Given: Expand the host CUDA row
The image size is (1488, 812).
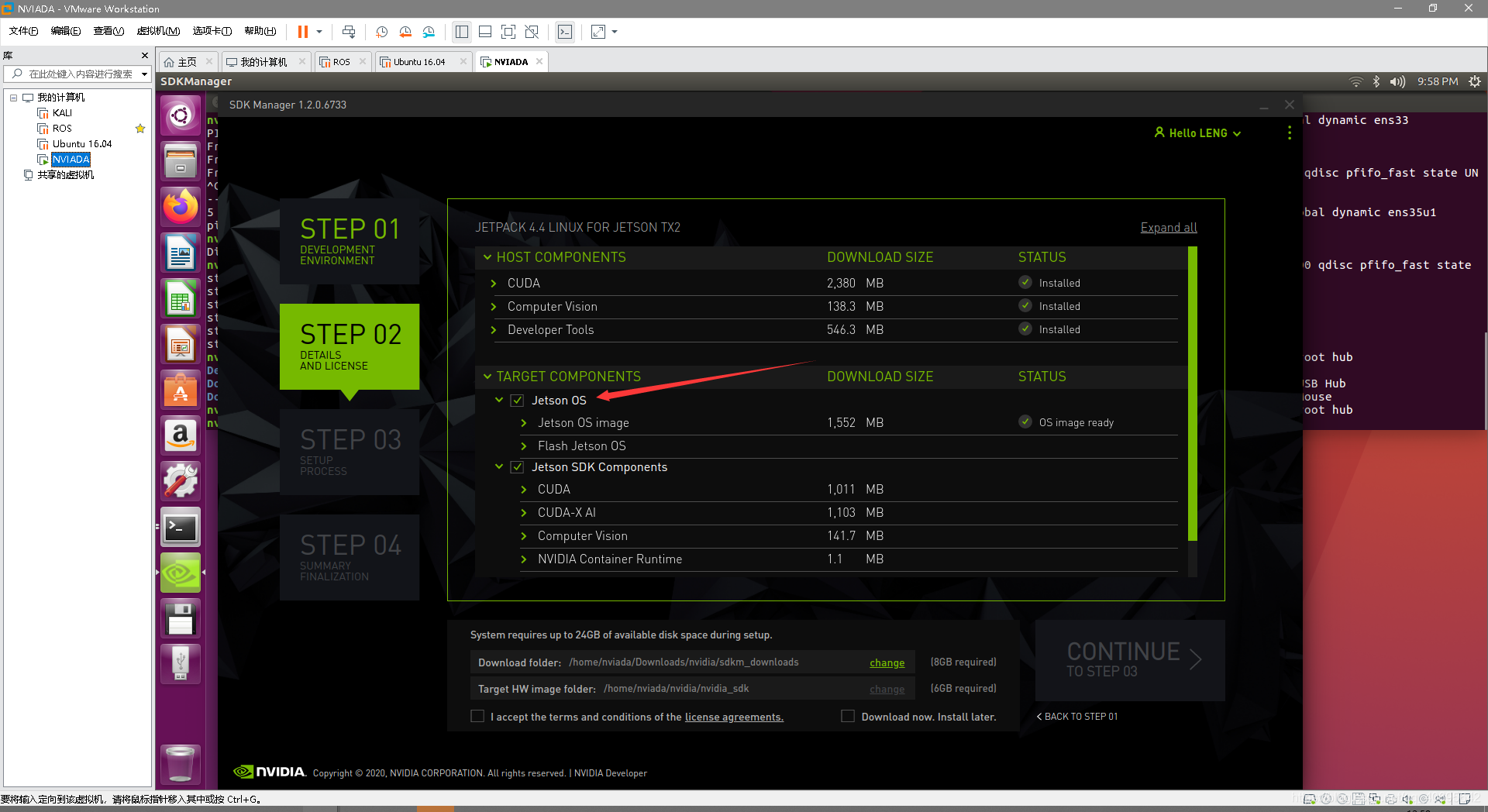Looking at the screenshot, I should (494, 284).
